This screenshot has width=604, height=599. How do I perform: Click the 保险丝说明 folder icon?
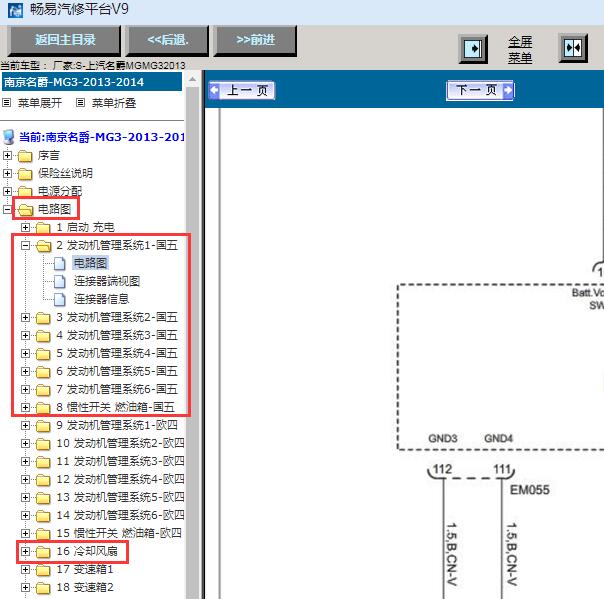pos(25,174)
